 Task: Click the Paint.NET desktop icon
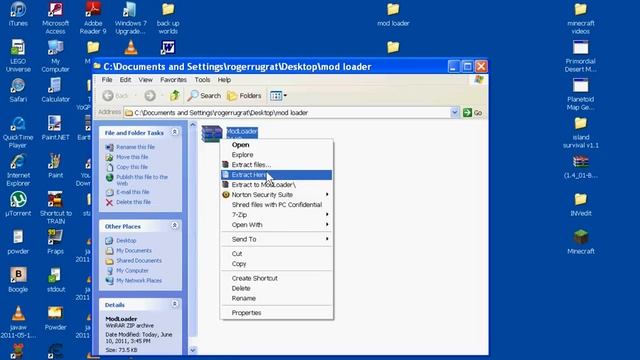(55, 128)
